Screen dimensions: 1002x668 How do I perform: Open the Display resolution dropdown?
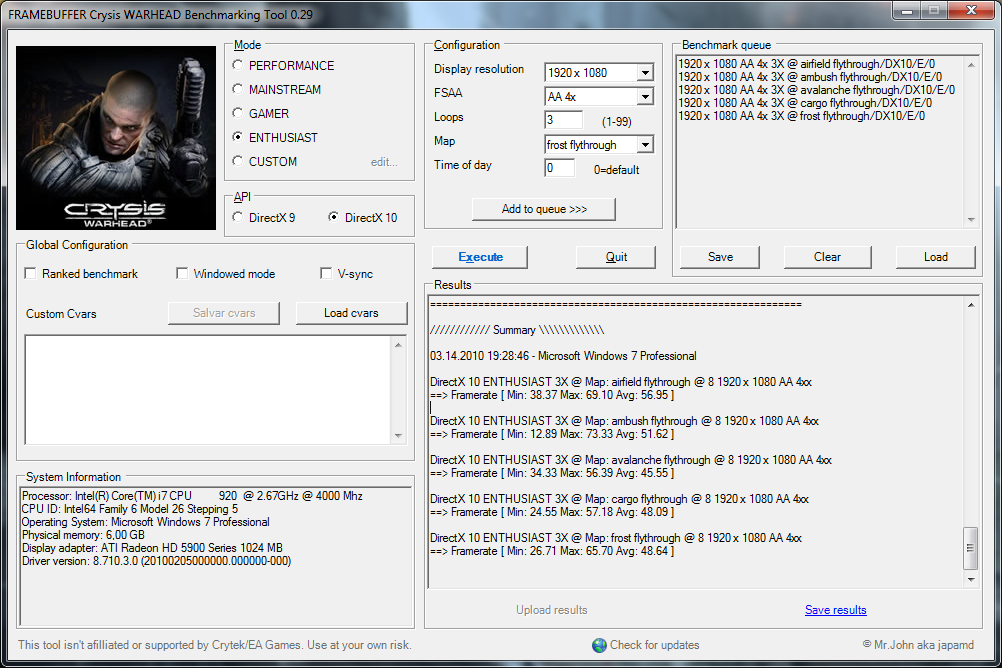(645, 73)
